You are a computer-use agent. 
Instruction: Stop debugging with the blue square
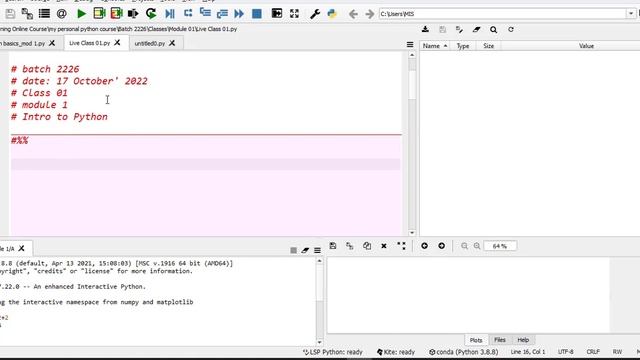click(x=257, y=14)
